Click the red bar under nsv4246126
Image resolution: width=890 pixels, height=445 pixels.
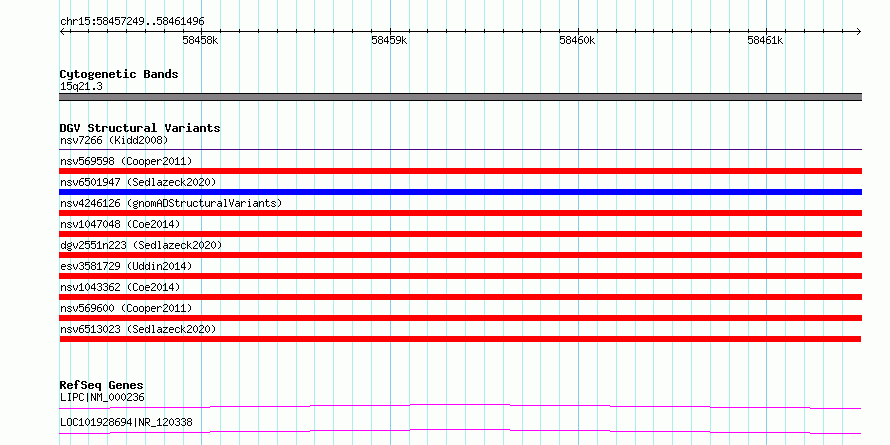[x=460, y=213]
